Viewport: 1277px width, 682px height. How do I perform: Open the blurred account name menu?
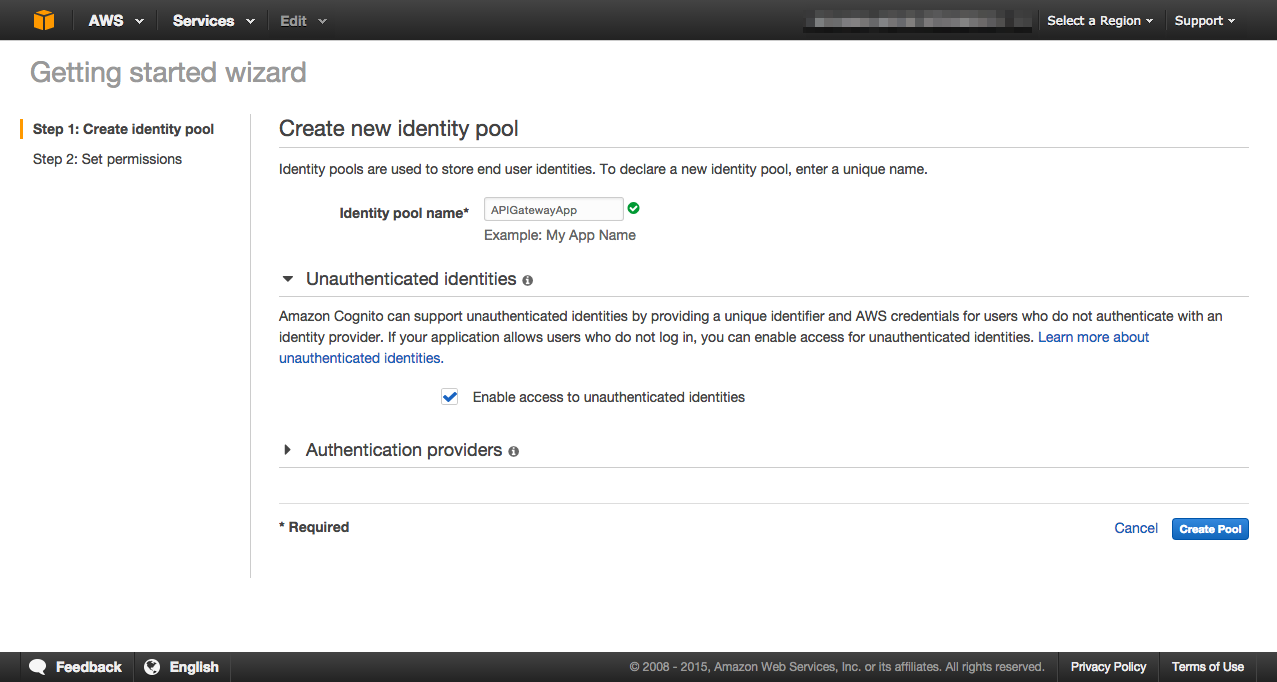click(917, 20)
